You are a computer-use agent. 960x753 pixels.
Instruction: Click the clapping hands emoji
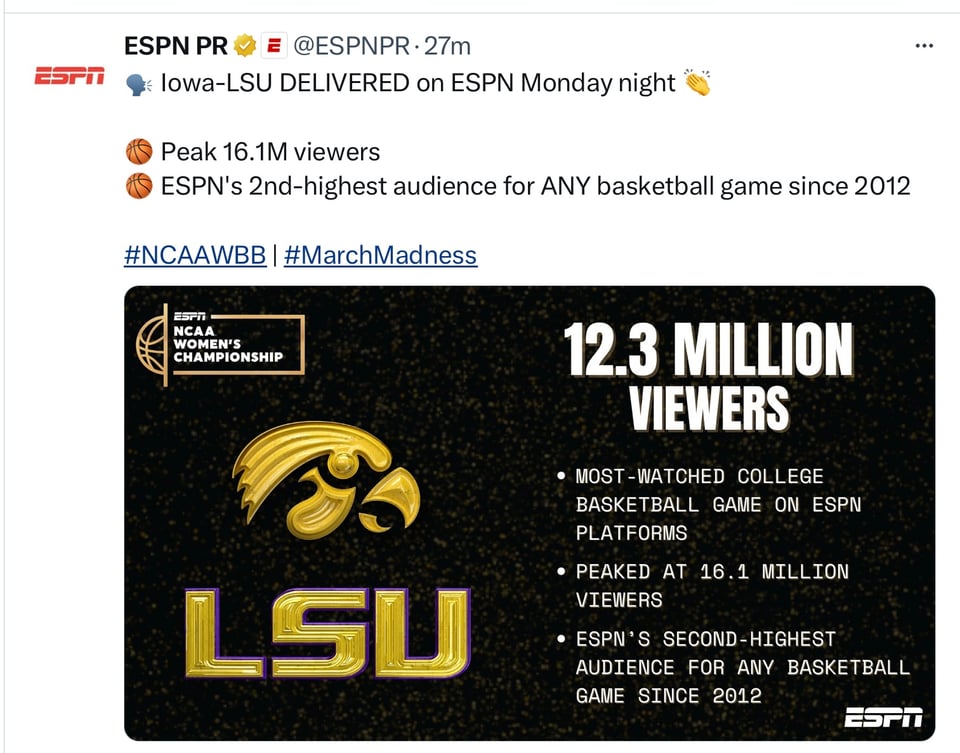pos(697,84)
